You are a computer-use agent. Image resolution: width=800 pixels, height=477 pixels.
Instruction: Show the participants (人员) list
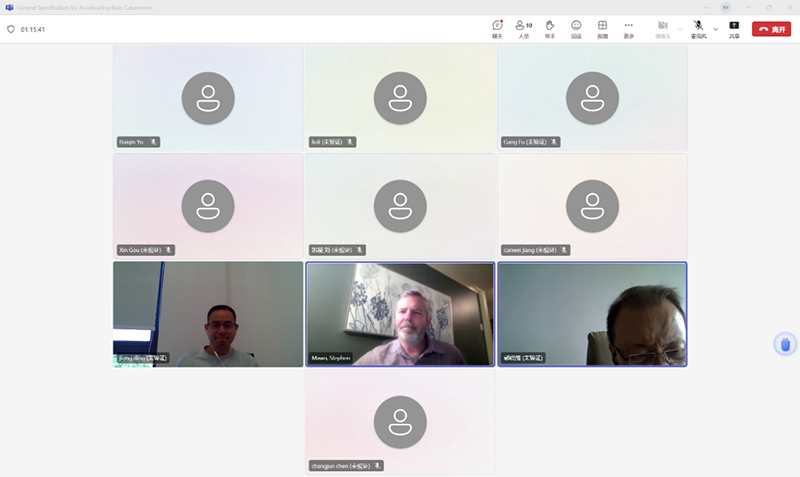523,29
